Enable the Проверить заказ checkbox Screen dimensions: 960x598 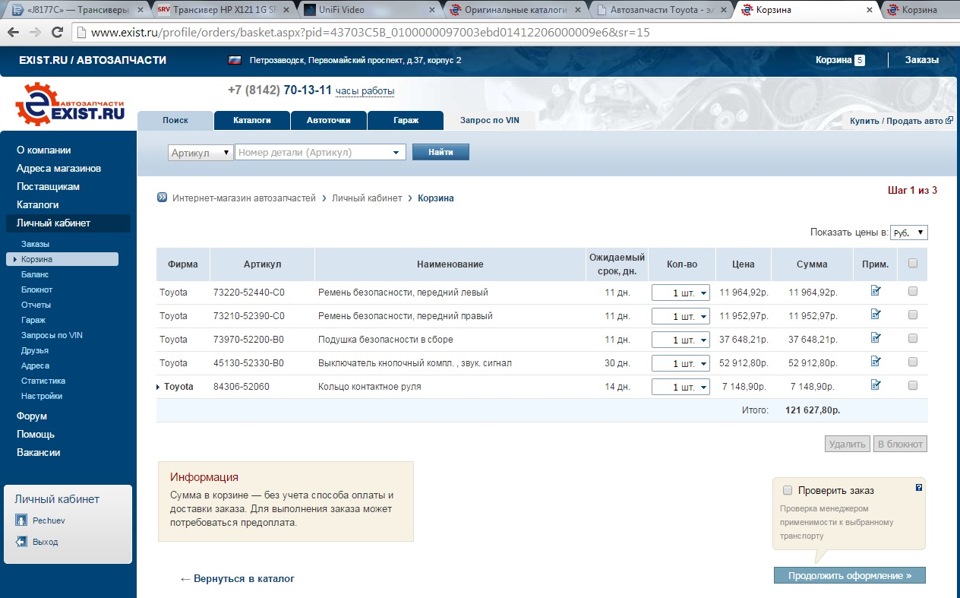(x=787, y=490)
